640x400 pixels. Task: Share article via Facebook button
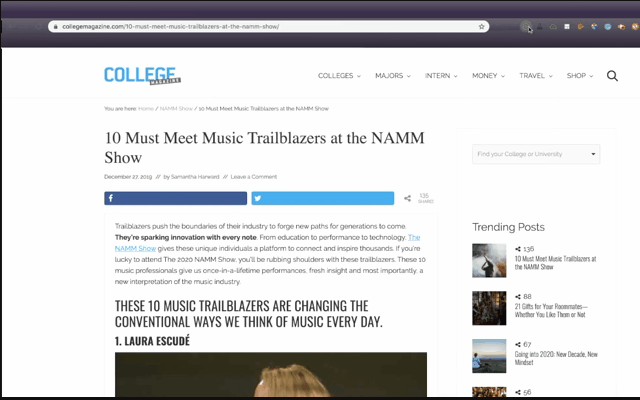coord(176,198)
